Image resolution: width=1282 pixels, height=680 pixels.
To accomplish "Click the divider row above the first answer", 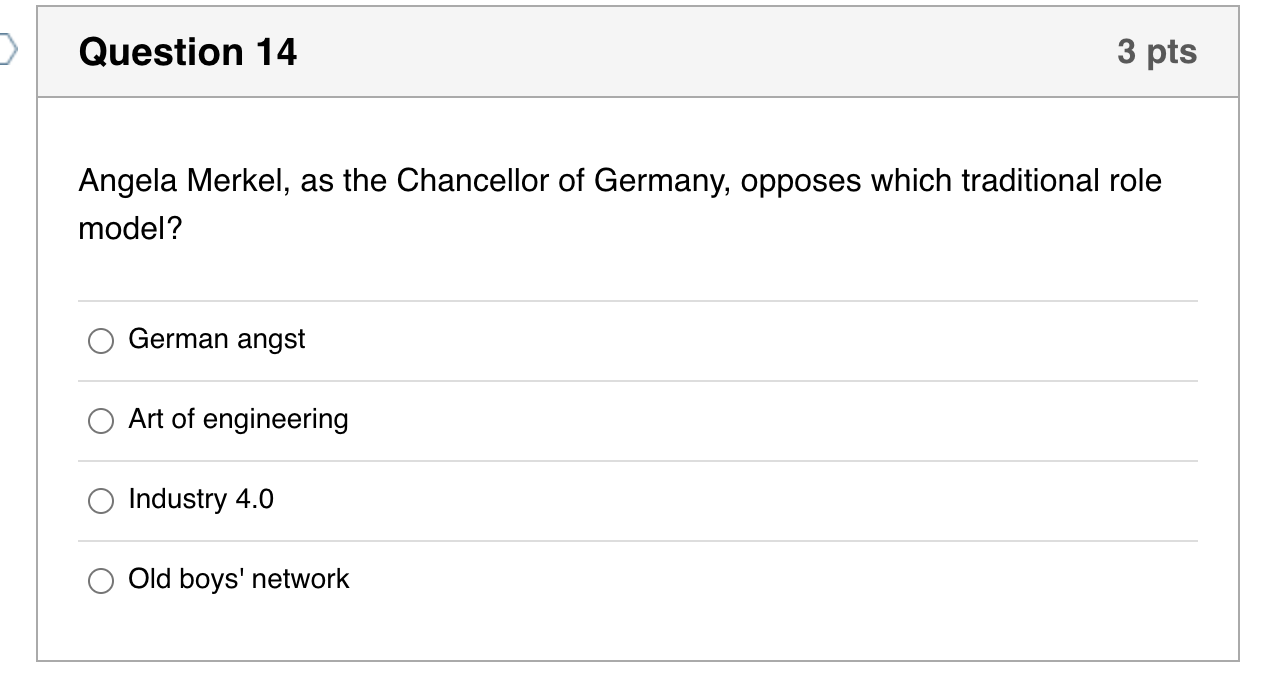I will point(640,297).
